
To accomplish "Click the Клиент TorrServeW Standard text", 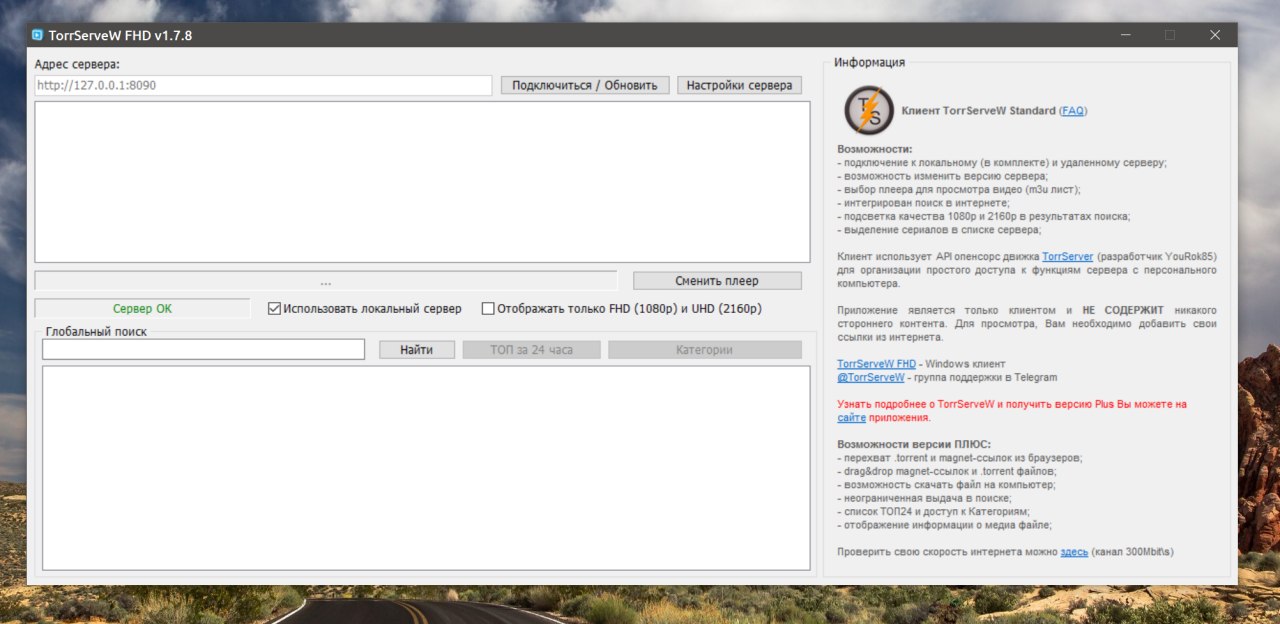I will point(978,111).
